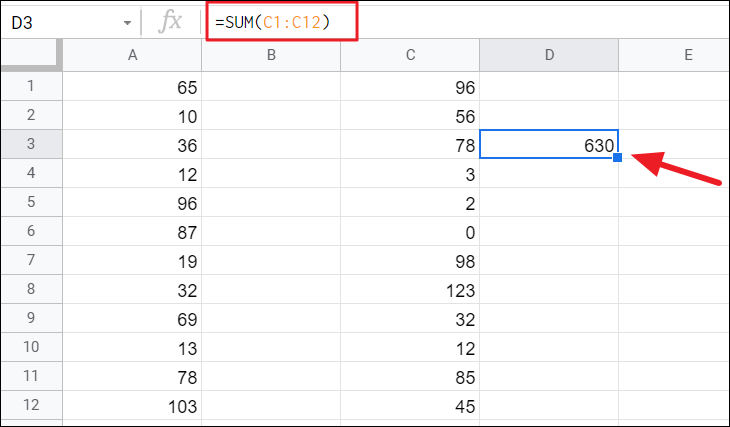This screenshot has width=730, height=427.
Task: Select column D header
Action: 549,57
